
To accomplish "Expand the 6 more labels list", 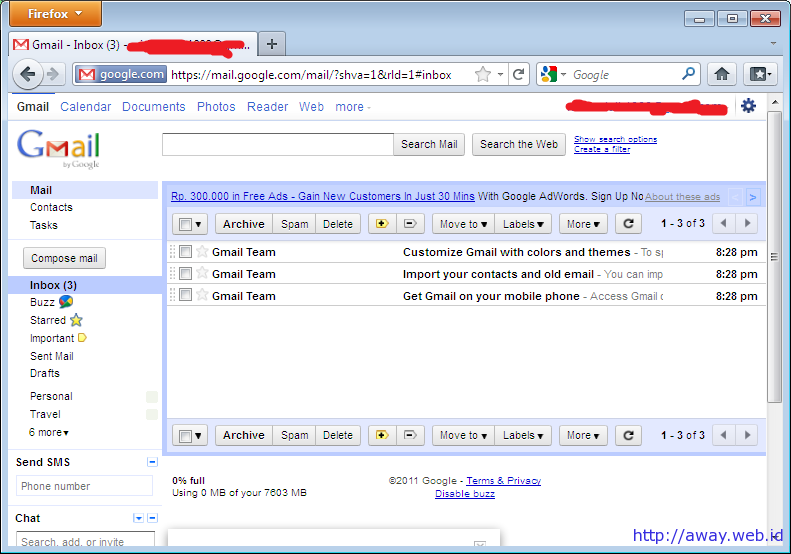I will click(48, 432).
